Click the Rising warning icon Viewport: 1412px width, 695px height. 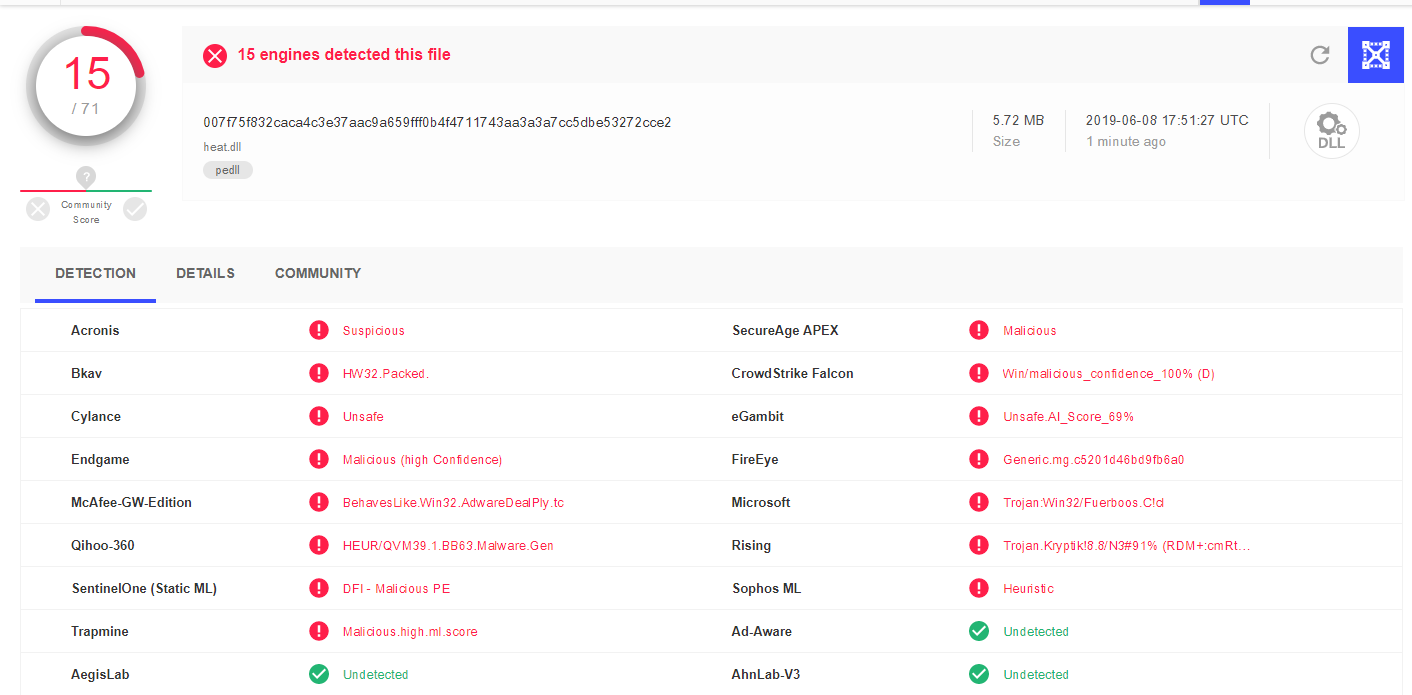tap(979, 545)
